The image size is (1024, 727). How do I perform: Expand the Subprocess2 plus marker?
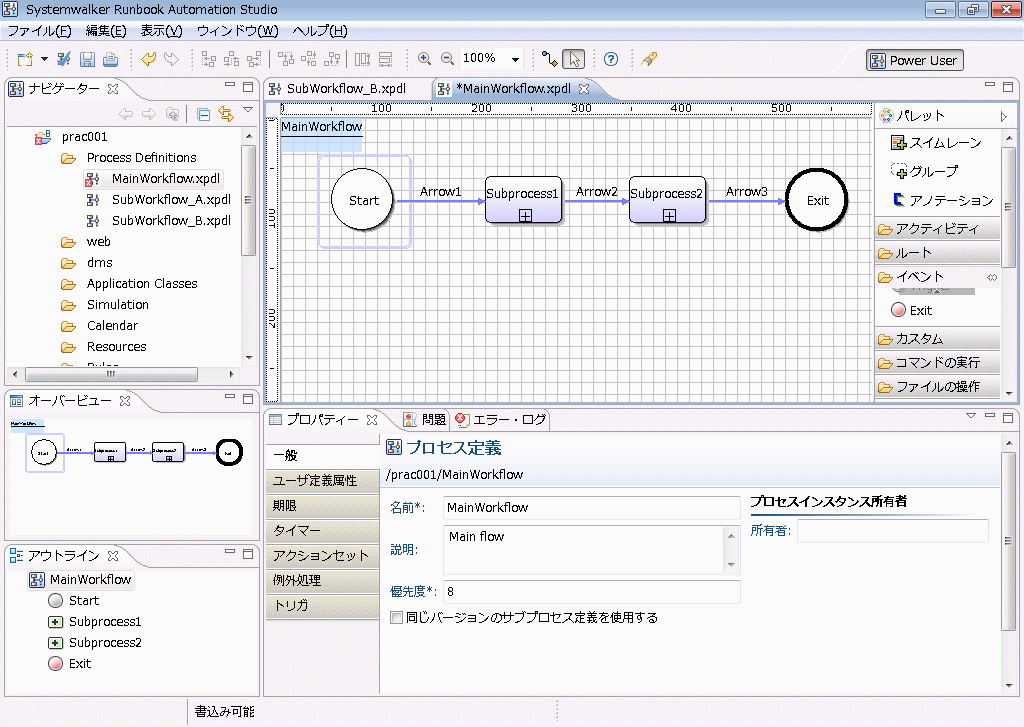669,216
